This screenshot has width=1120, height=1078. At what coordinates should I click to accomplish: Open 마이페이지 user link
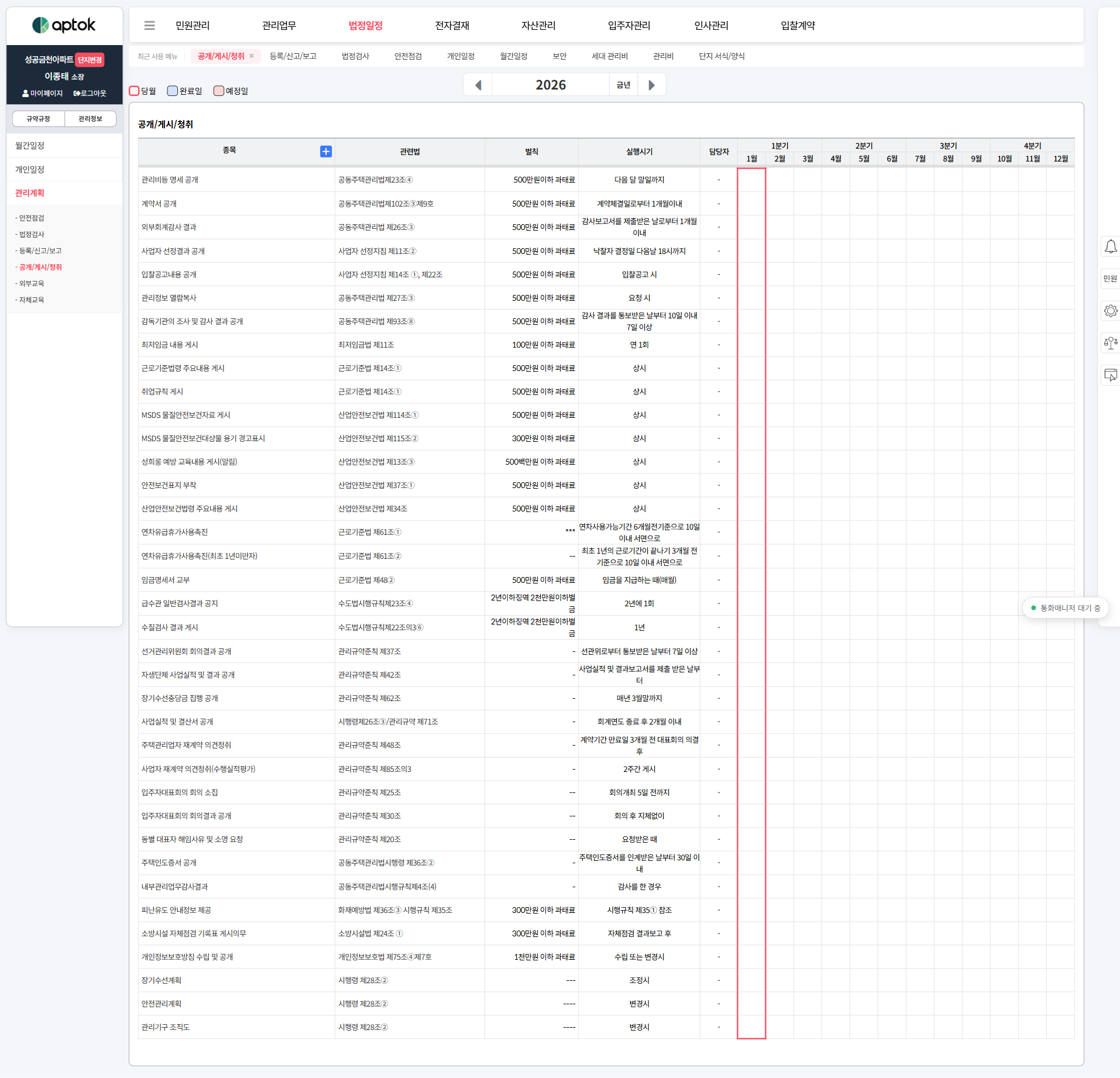click(x=42, y=93)
